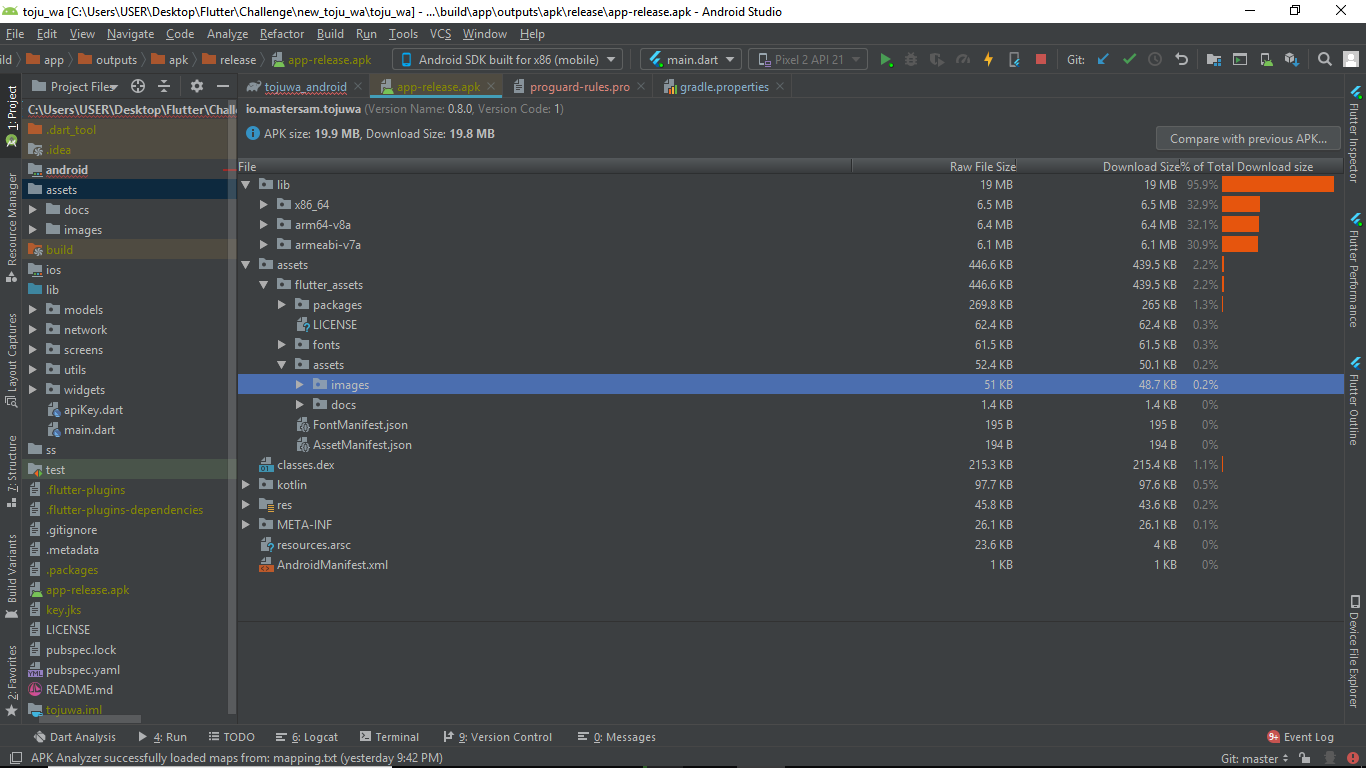Click the red Stop button in toolbar
This screenshot has height=768, width=1366.
(1040, 60)
